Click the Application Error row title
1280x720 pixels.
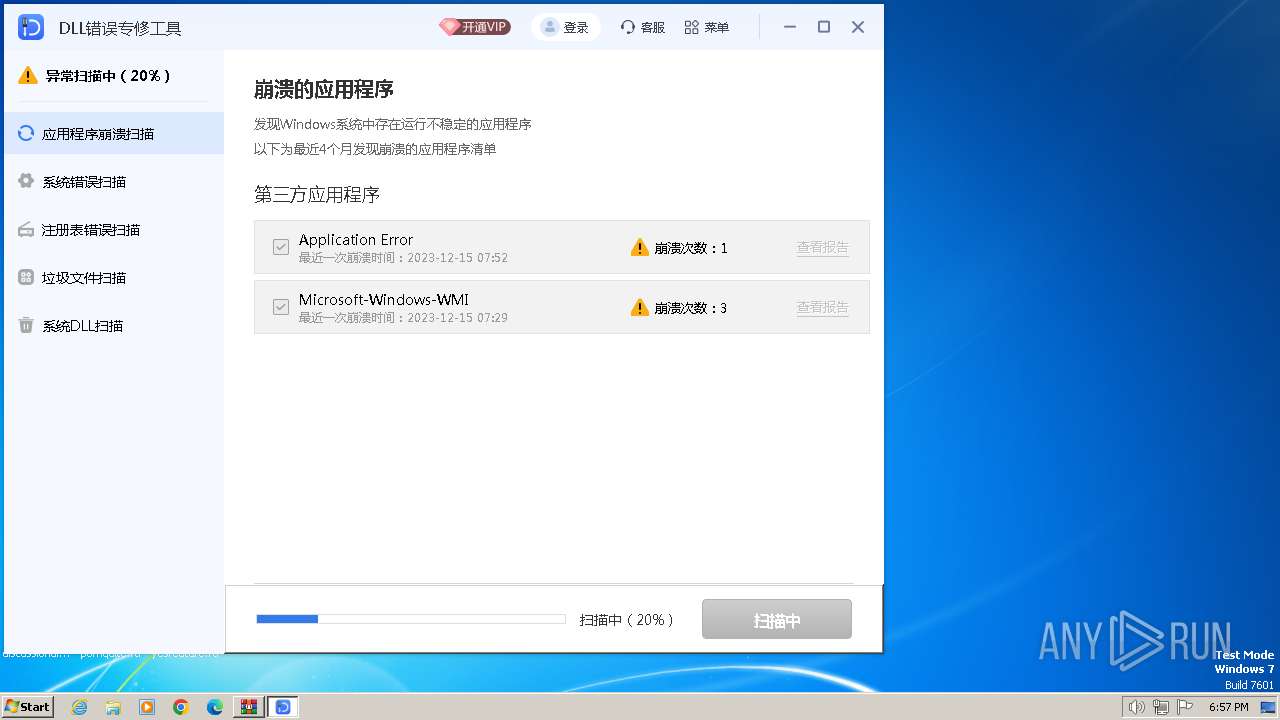pos(356,239)
